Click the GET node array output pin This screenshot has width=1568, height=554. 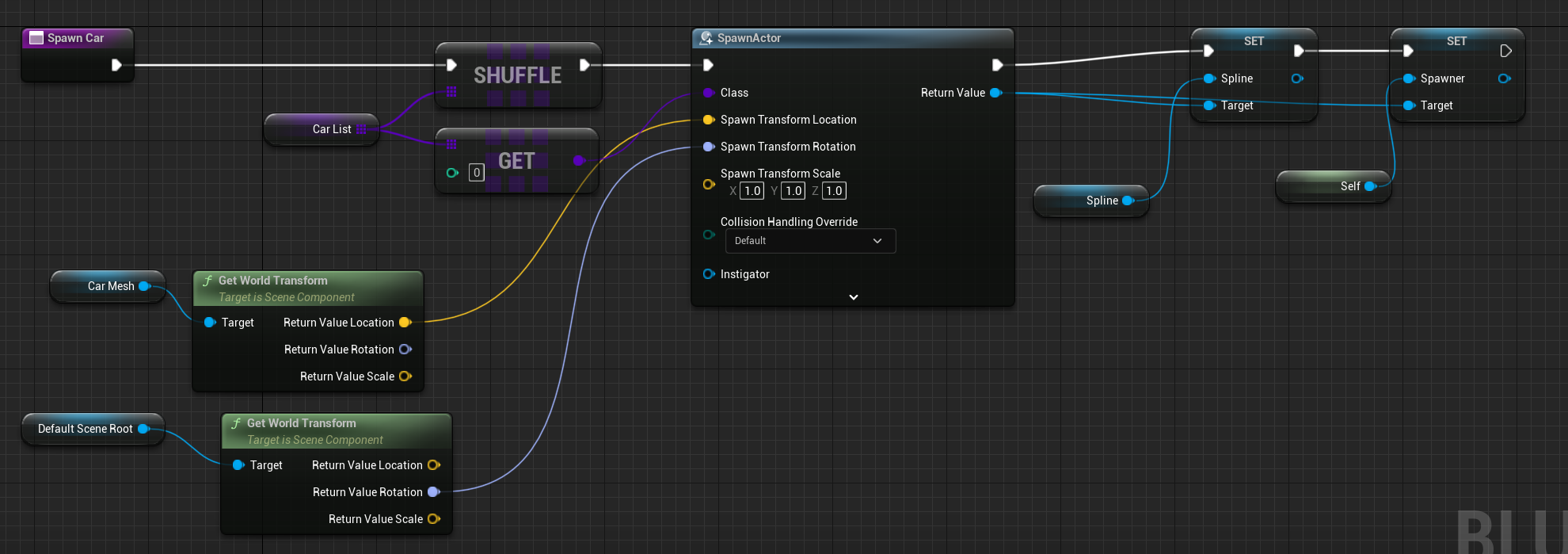pos(578,161)
